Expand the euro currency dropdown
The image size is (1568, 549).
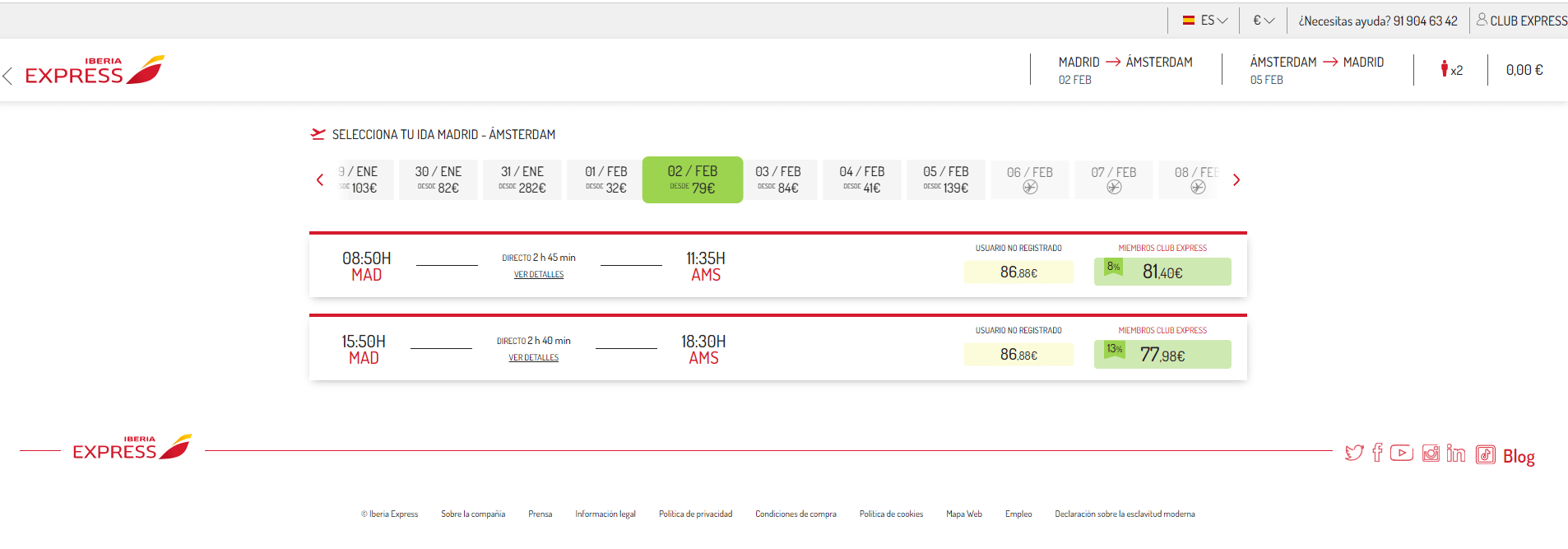(x=1264, y=21)
